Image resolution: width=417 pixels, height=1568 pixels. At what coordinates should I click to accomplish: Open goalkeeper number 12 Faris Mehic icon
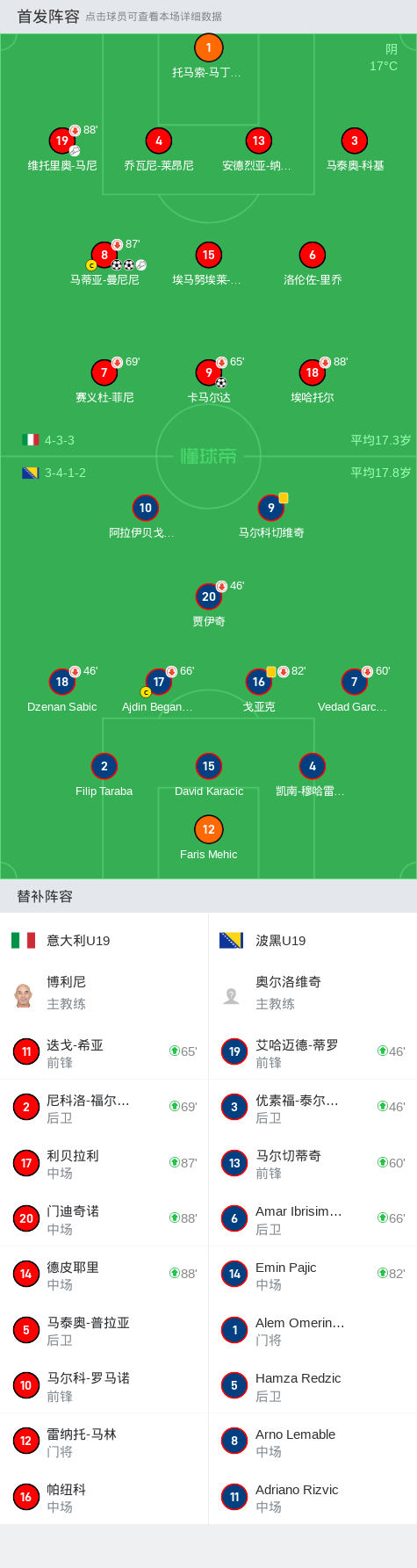(209, 829)
